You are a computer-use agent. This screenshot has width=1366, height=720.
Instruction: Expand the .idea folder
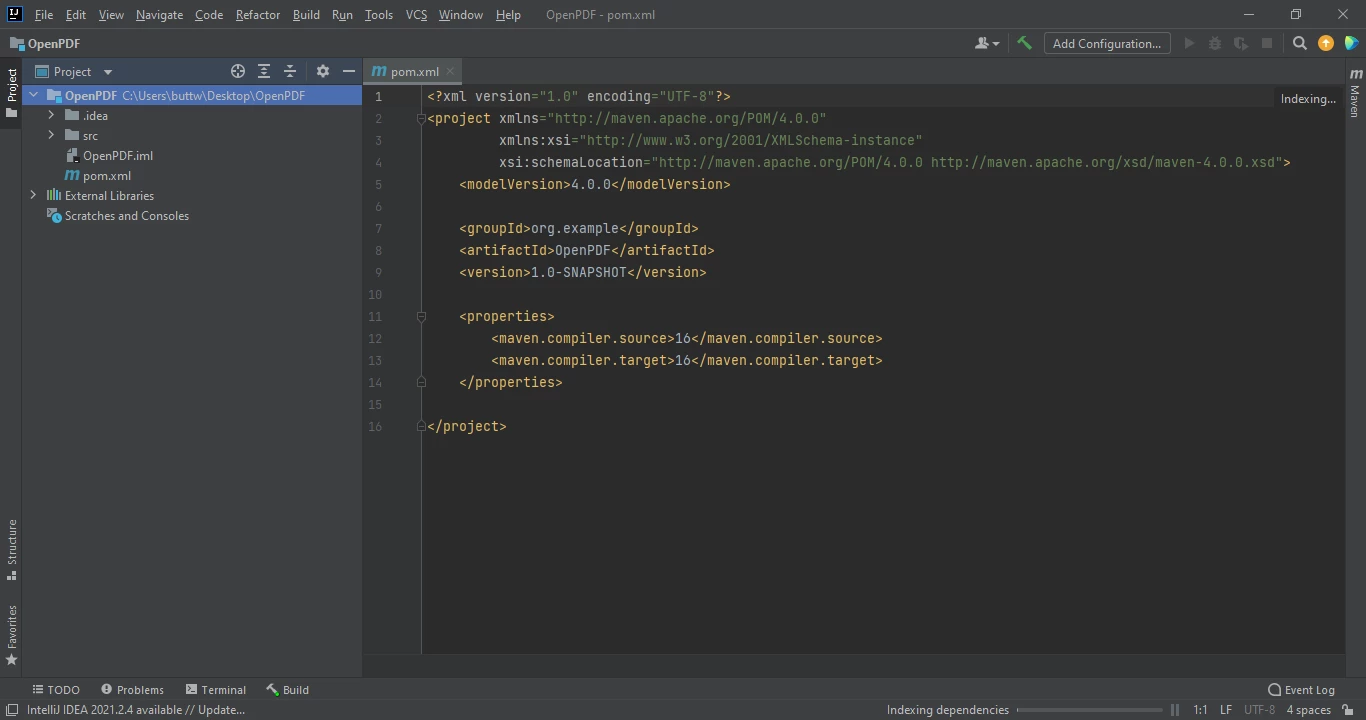(52, 116)
